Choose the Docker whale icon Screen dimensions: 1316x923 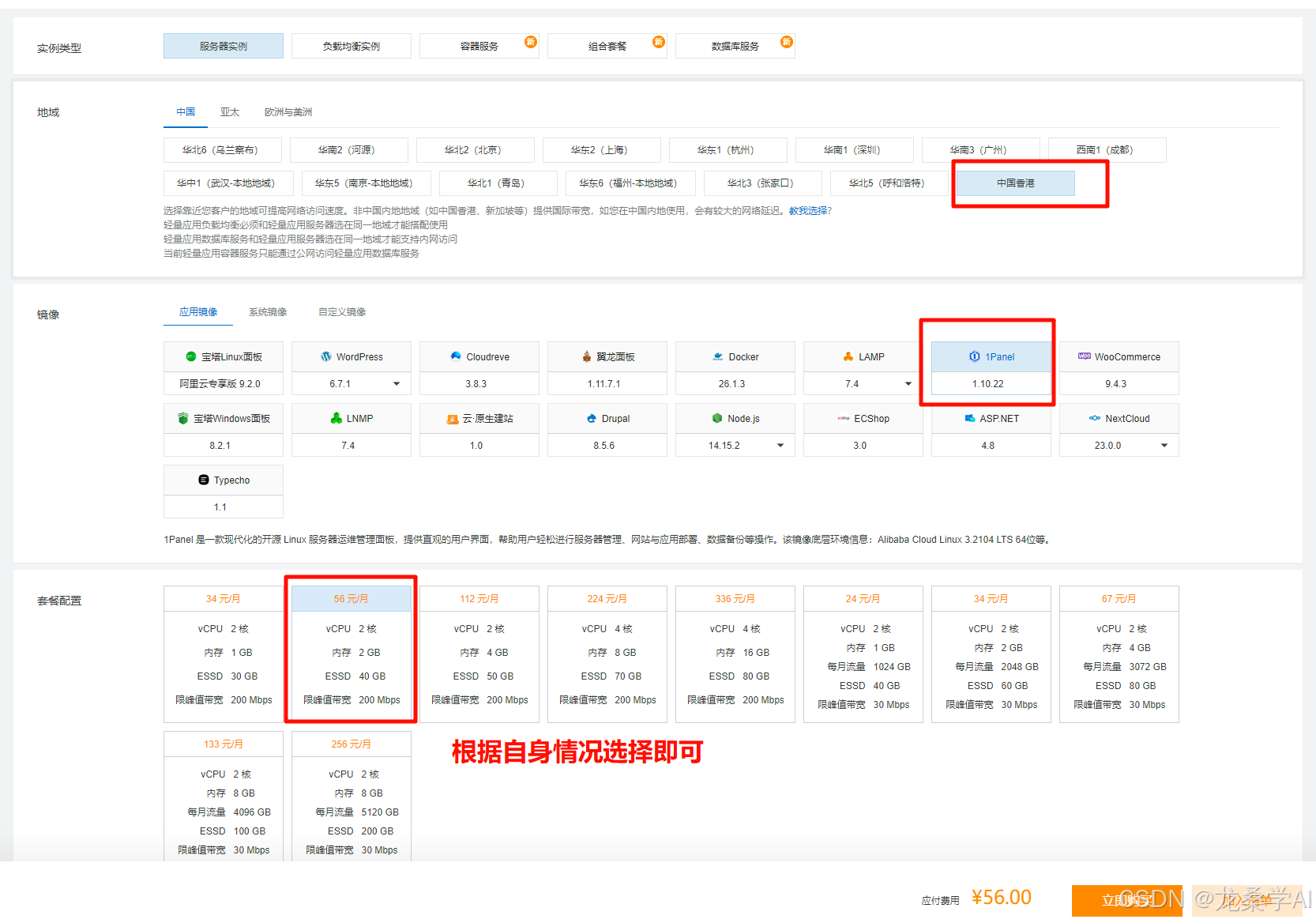pos(718,356)
